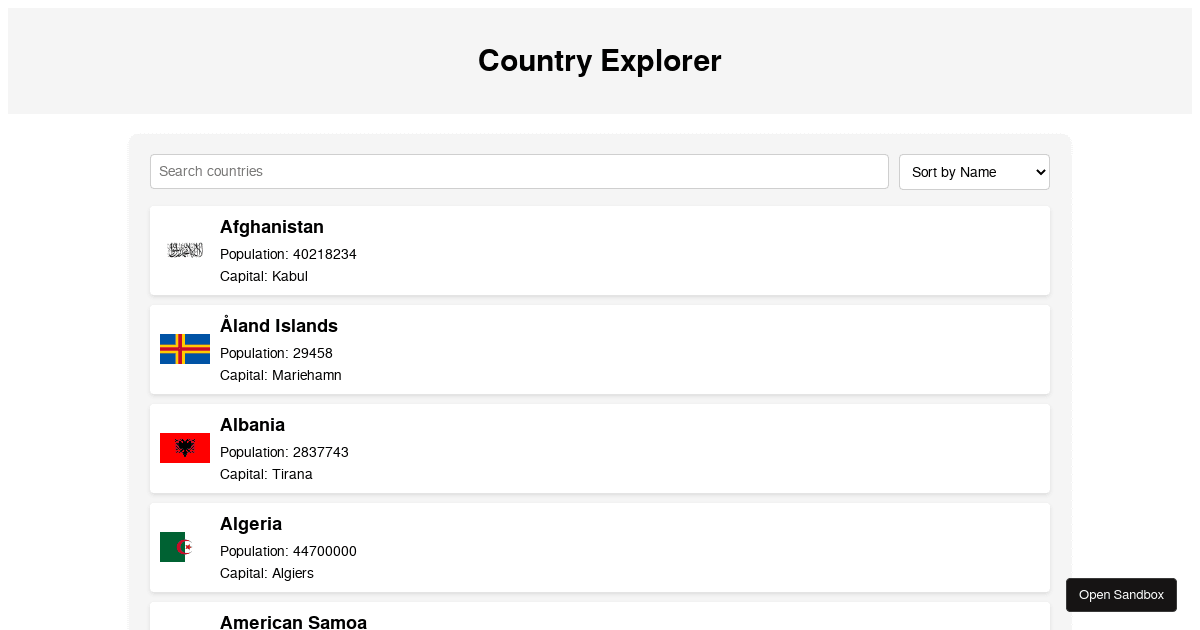Click the Afghanistan flag image

(x=185, y=250)
